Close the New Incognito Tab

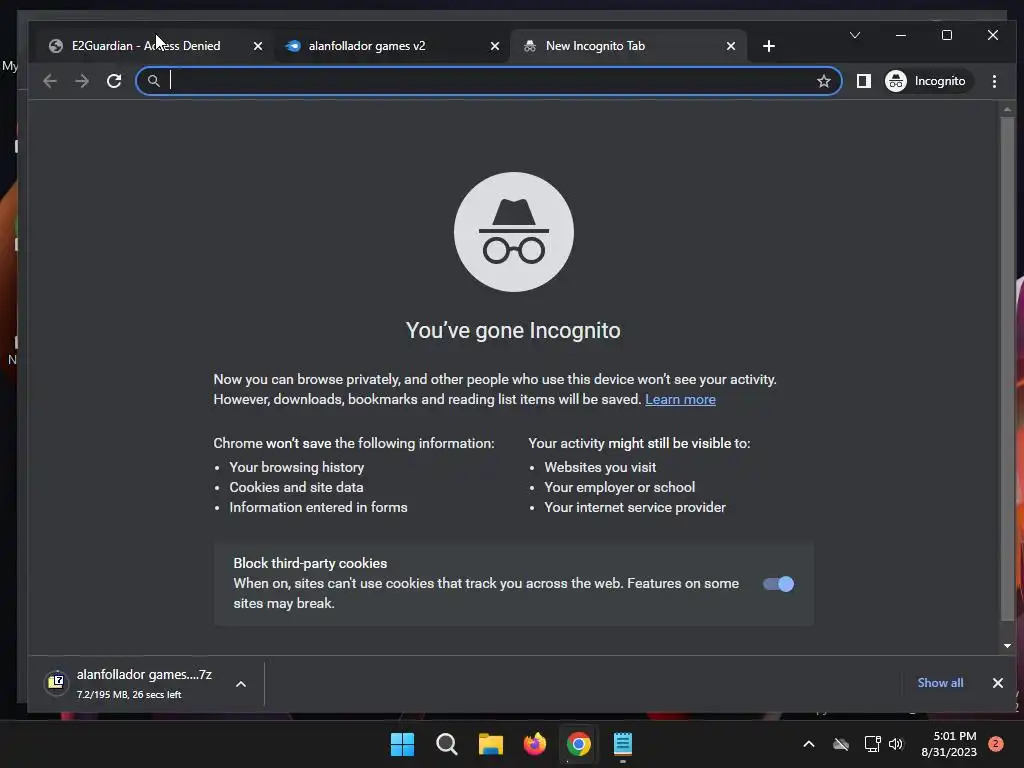(x=731, y=46)
